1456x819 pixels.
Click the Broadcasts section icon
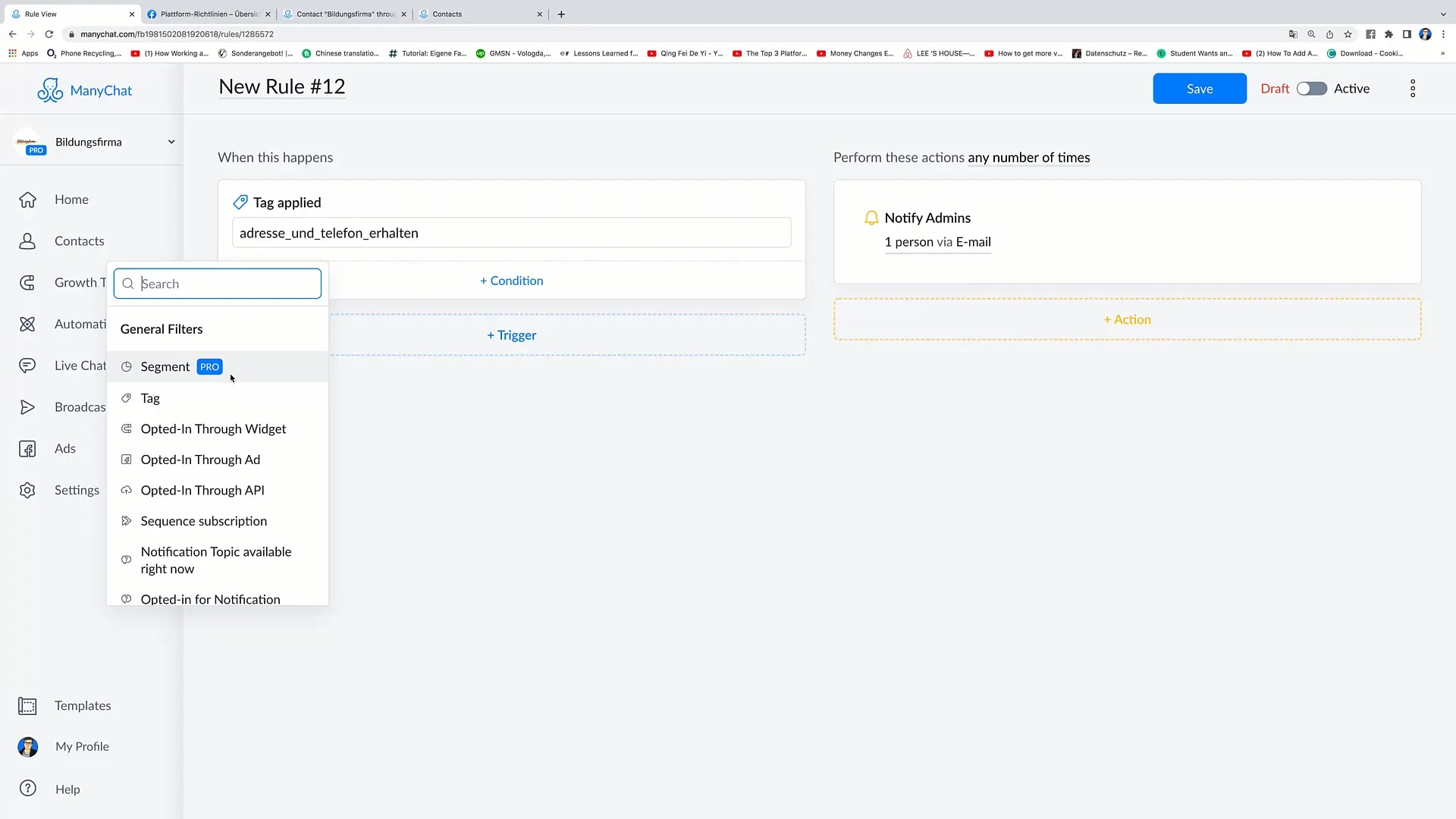27,406
